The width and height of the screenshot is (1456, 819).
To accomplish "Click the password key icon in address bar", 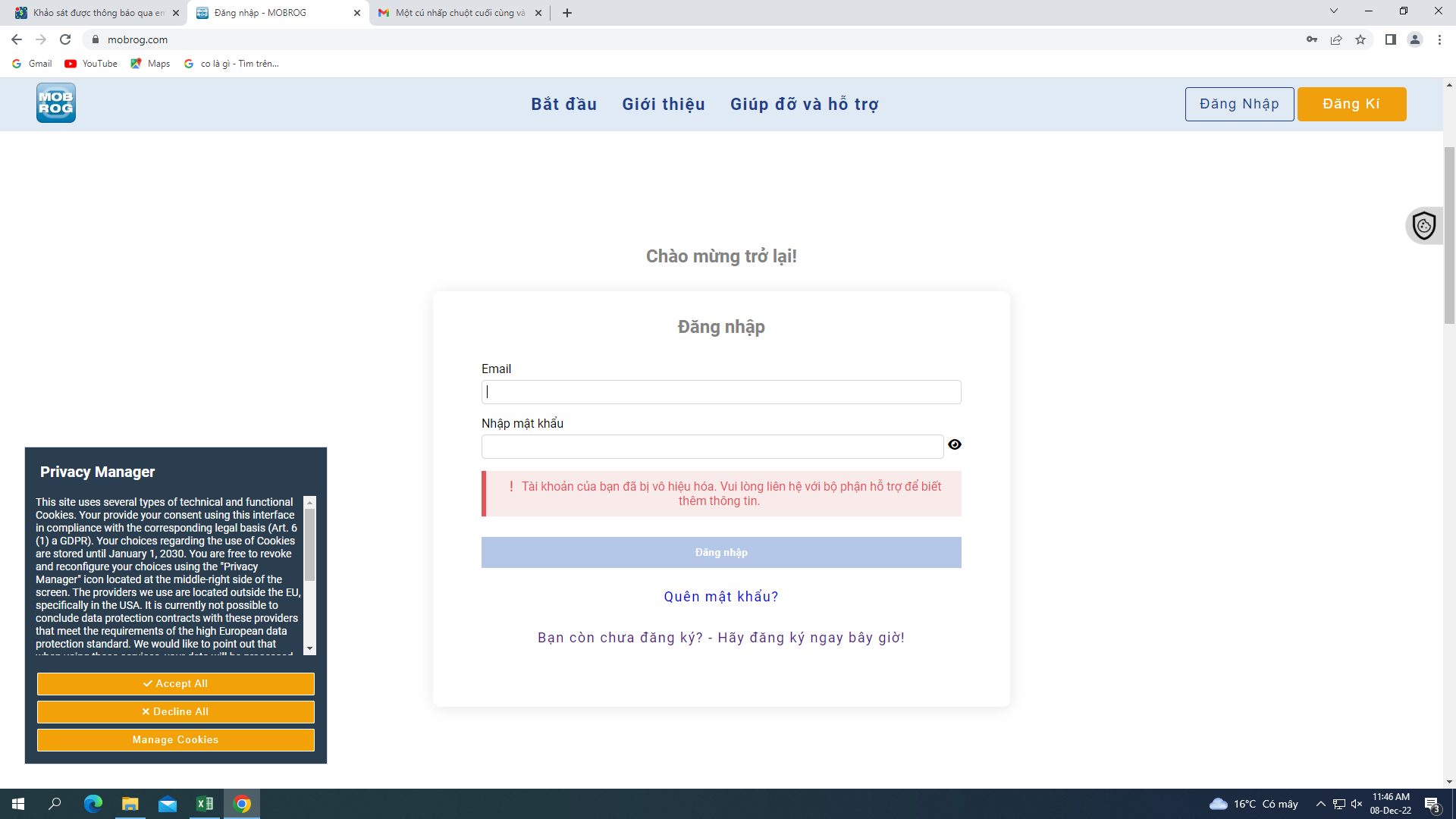I will tap(1311, 39).
